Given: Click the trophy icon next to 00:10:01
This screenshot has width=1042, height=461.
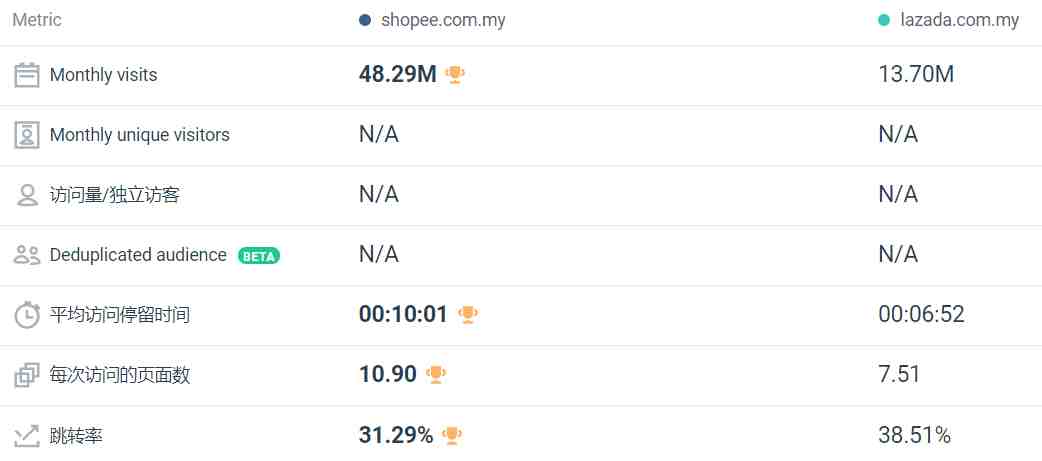Looking at the screenshot, I should [468, 314].
